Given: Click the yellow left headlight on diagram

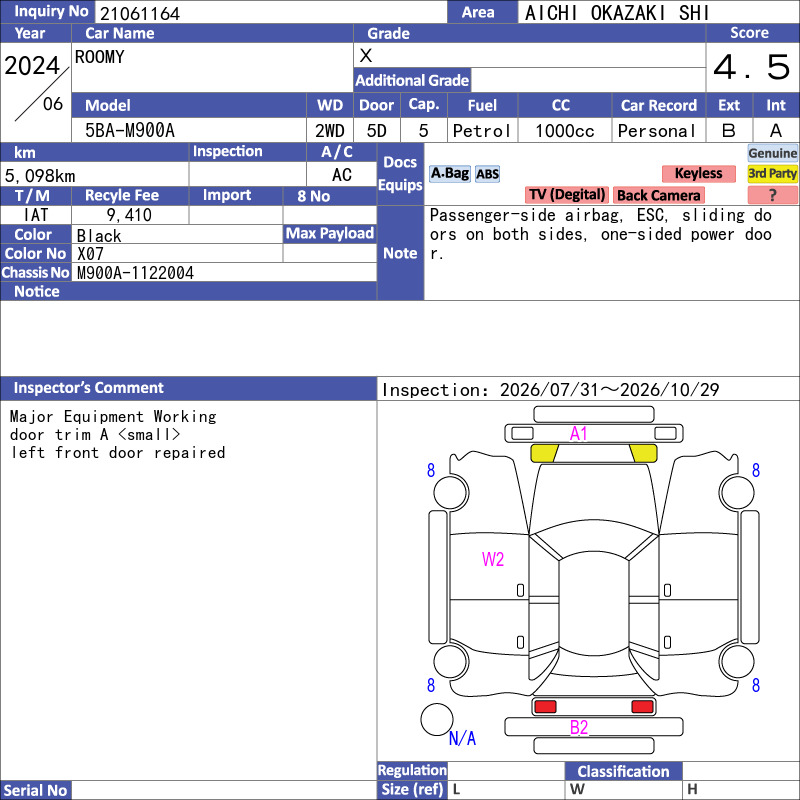Looking at the screenshot, I should (544, 453).
